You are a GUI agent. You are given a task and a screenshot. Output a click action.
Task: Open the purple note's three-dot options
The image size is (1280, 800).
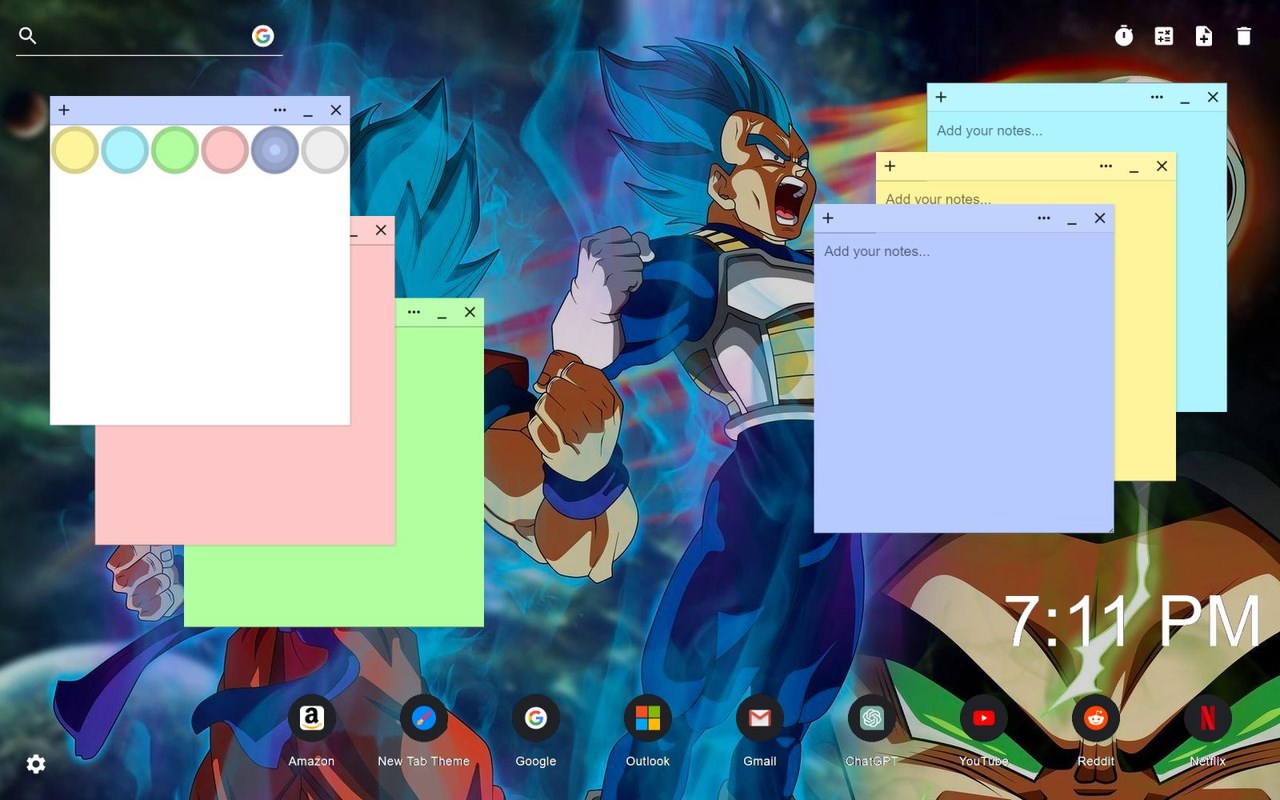(x=1044, y=218)
